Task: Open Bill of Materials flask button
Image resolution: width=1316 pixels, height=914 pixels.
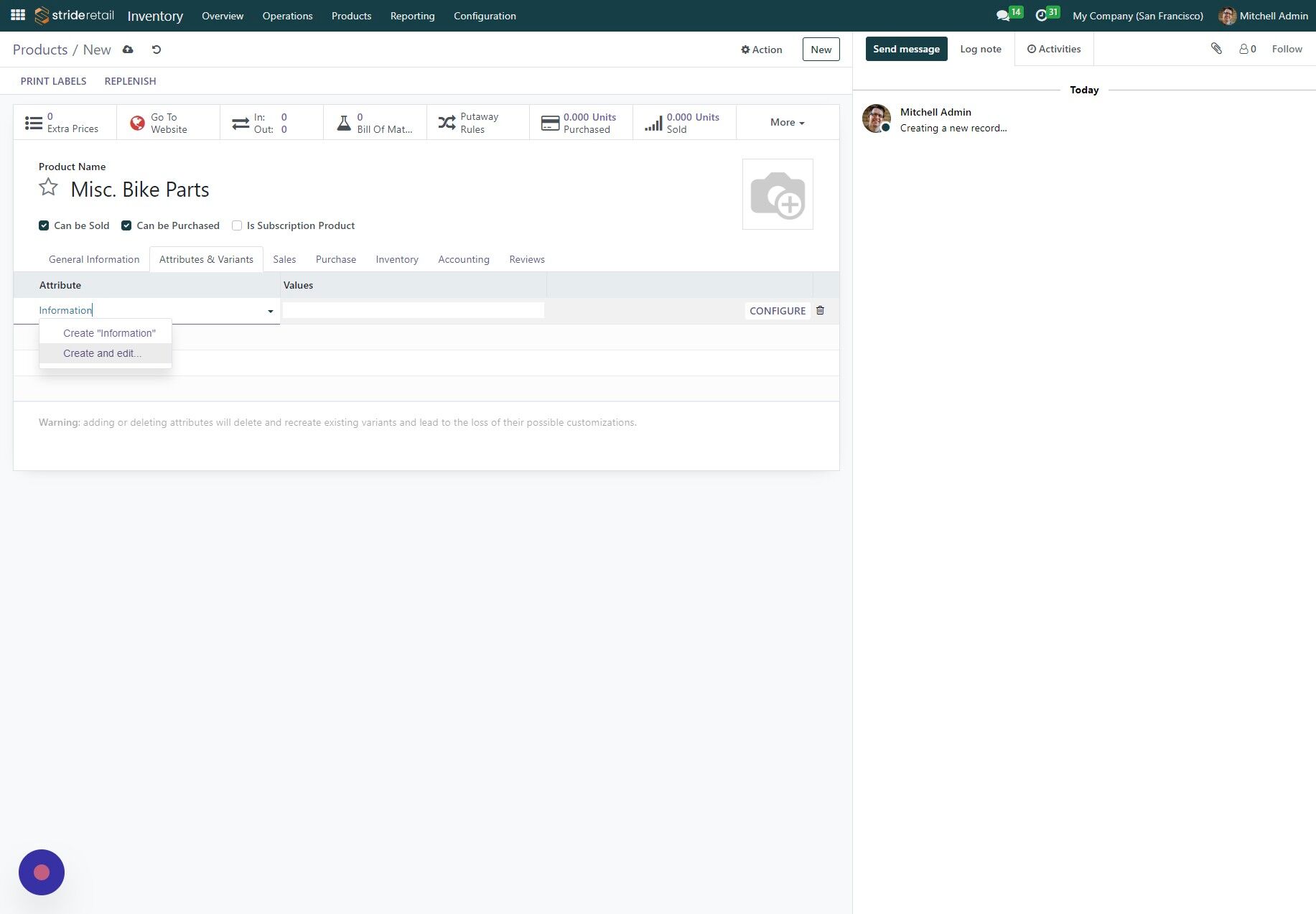Action: [375, 123]
